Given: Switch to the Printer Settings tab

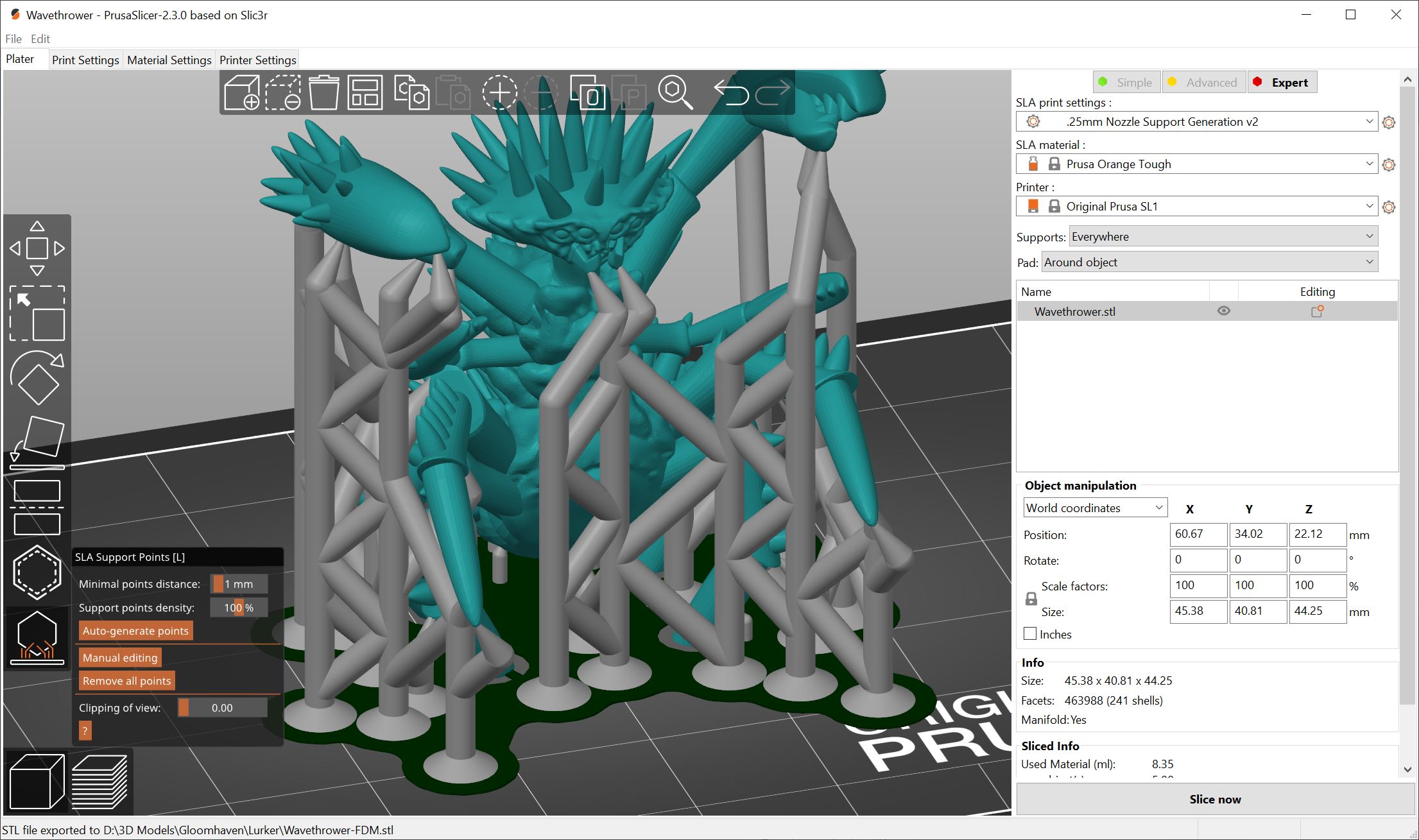Looking at the screenshot, I should (x=258, y=60).
